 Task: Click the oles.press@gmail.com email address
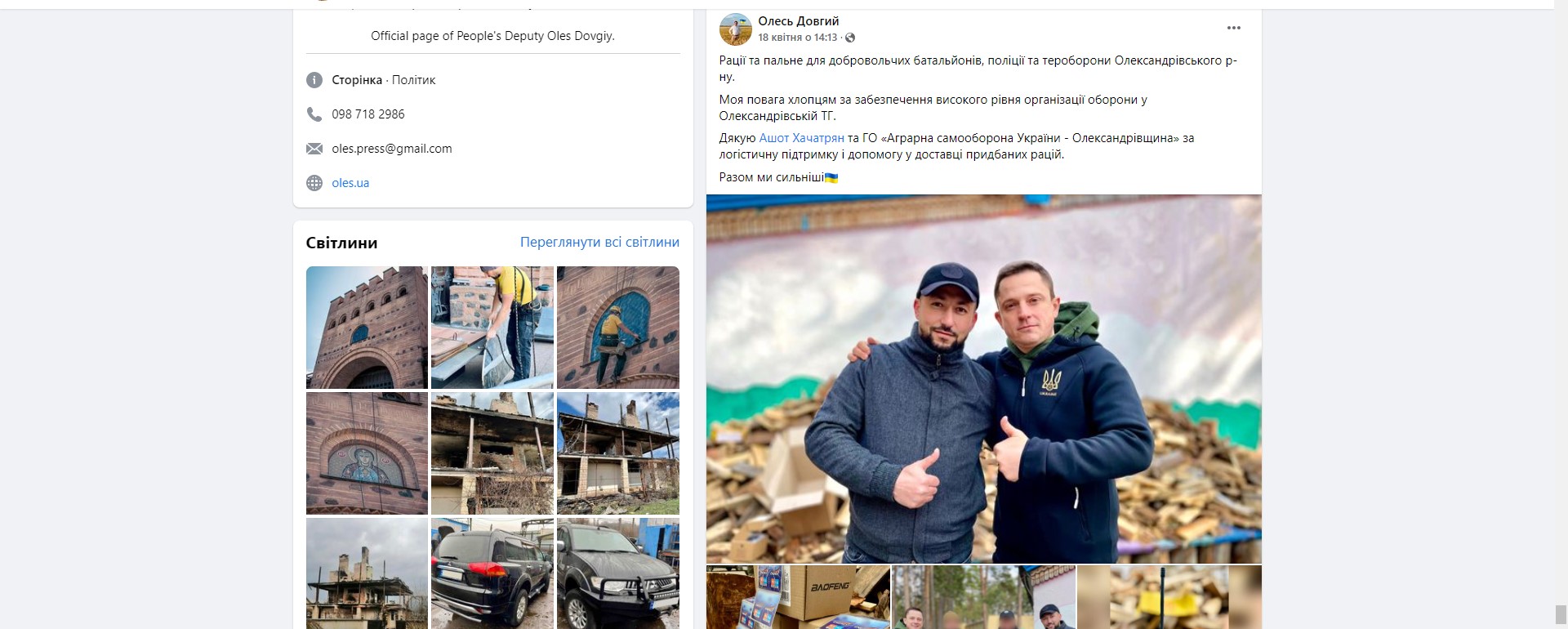[392, 149]
